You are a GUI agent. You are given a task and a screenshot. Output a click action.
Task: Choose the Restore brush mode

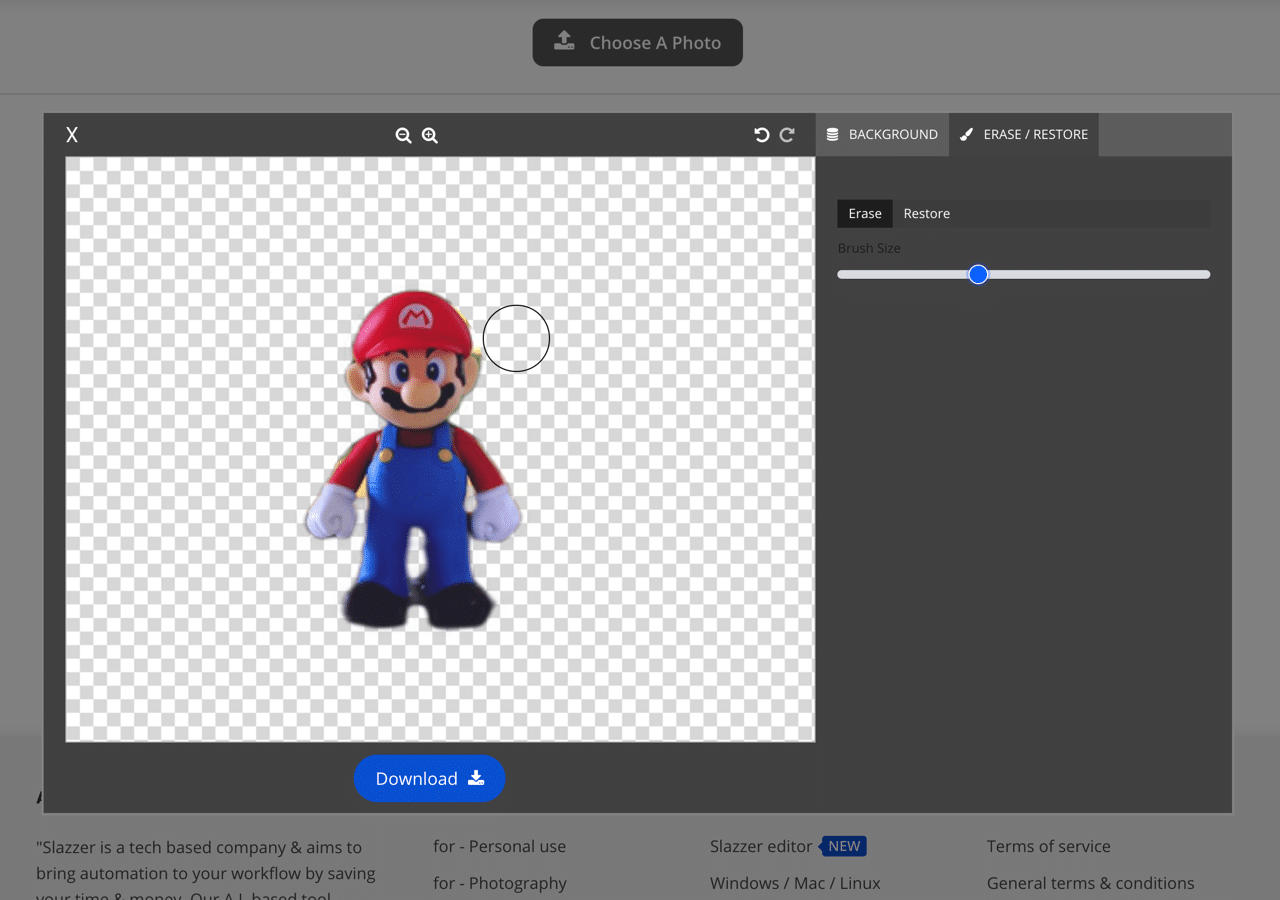pos(927,213)
